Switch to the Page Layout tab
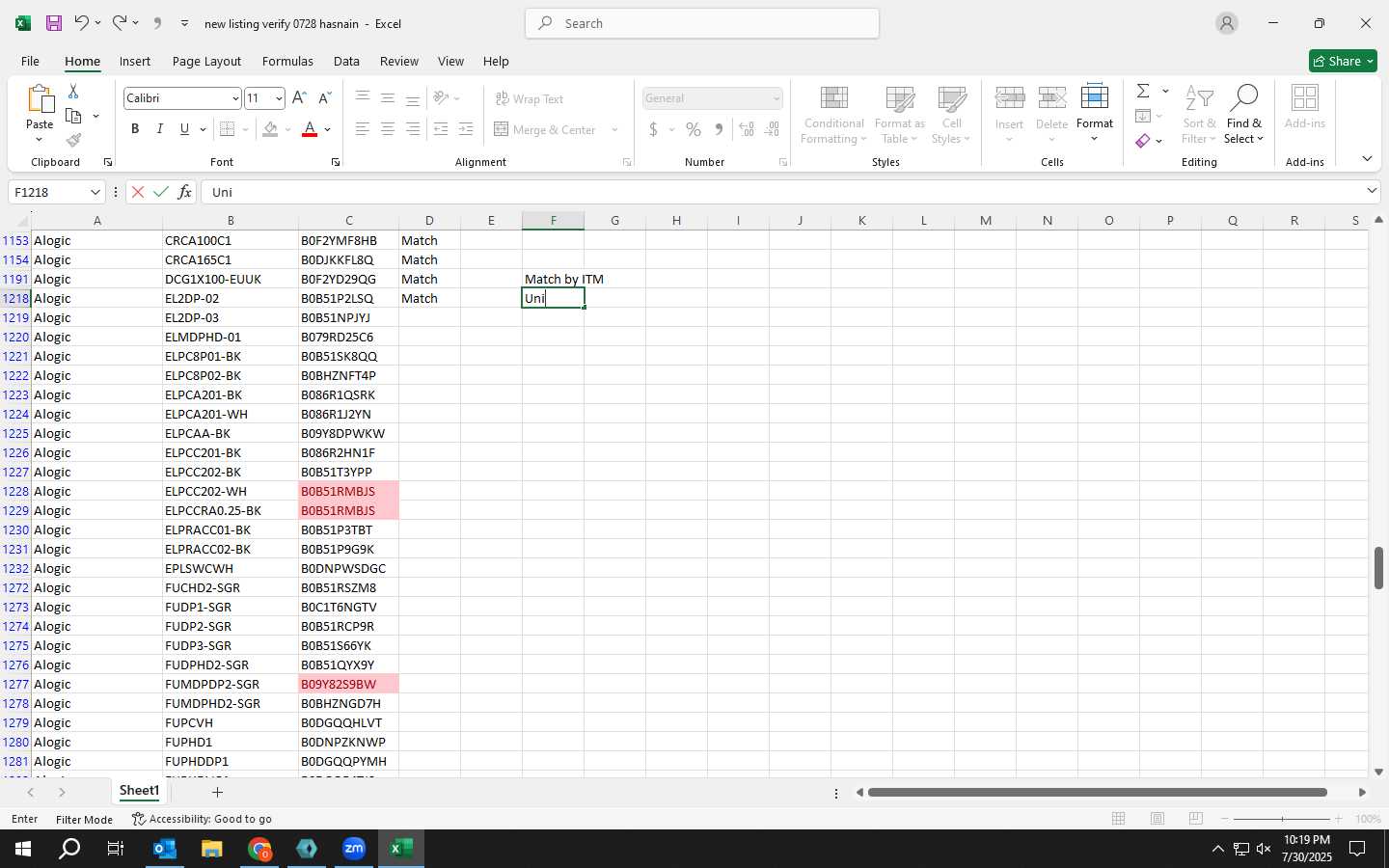The image size is (1389, 868). click(206, 61)
